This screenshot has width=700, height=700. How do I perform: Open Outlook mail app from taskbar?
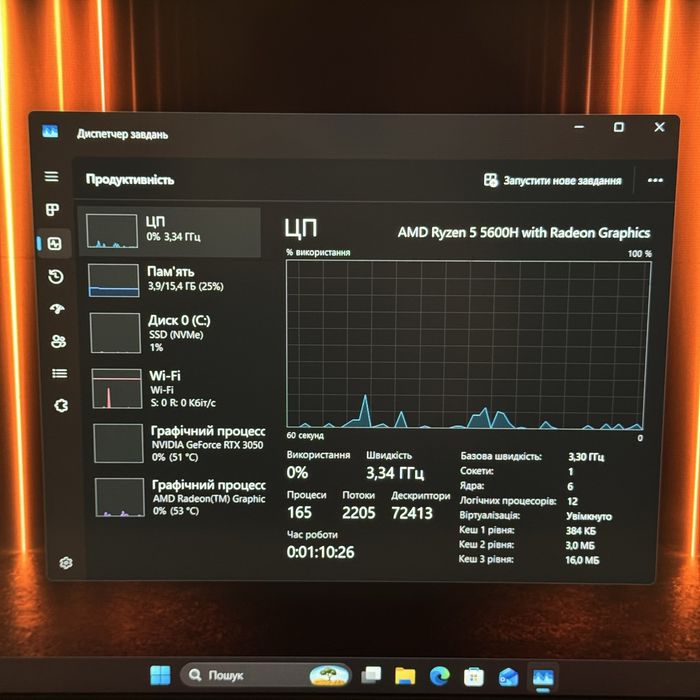(x=508, y=677)
